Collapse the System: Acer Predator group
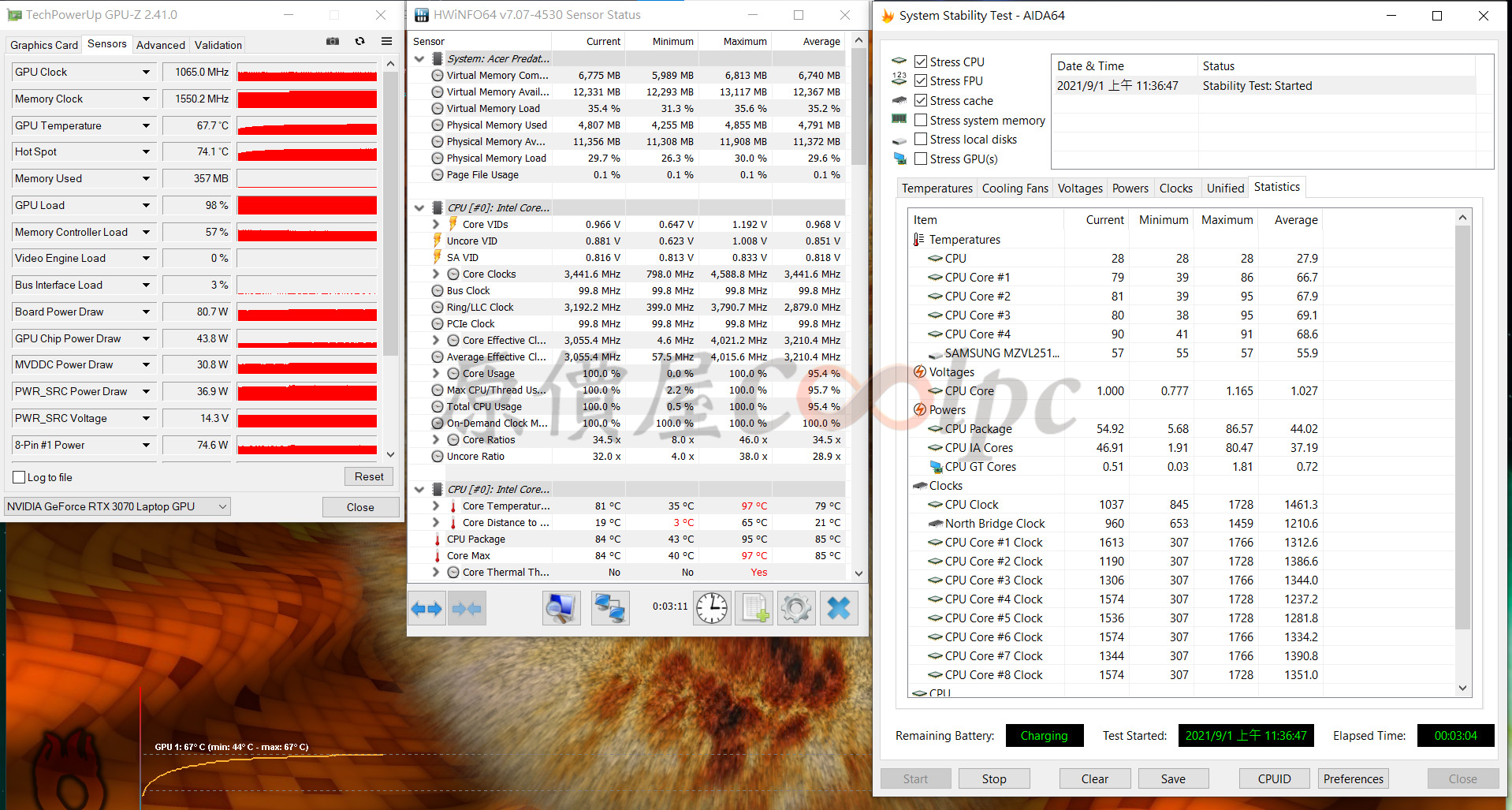The image size is (1512, 810). pyautogui.click(x=419, y=58)
